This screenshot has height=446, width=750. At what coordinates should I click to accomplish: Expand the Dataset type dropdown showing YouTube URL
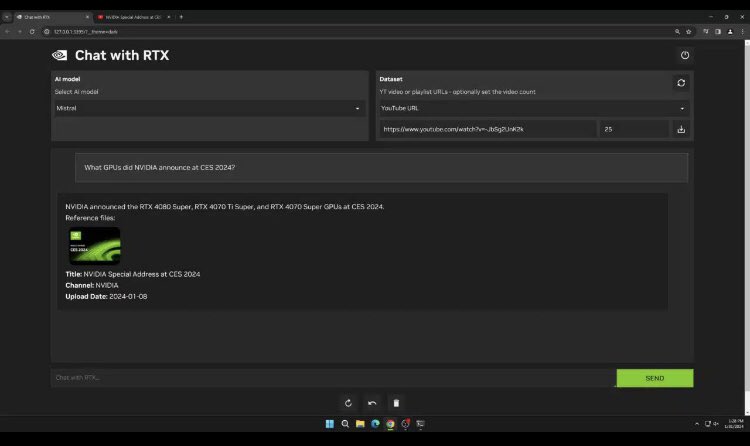pyautogui.click(x=533, y=109)
